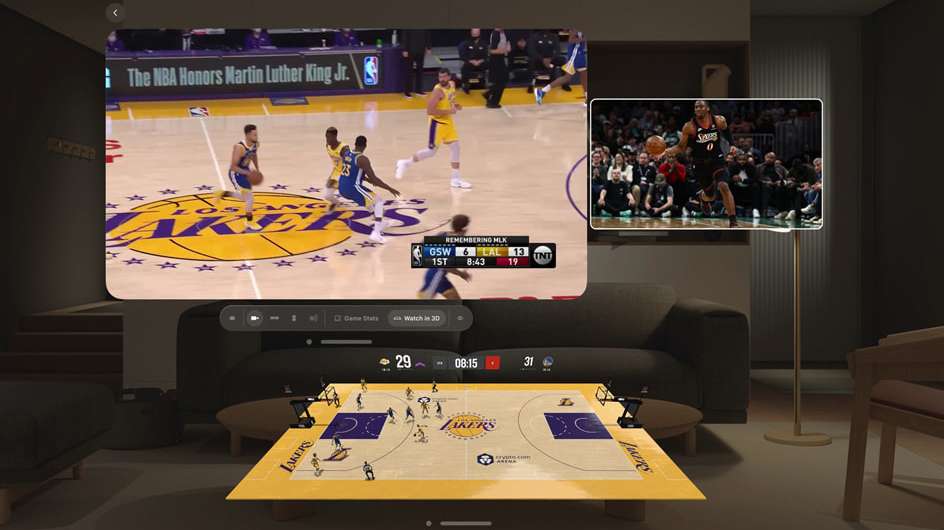
Task: Click the wide view icon after the camera
Action: [x=275, y=318]
